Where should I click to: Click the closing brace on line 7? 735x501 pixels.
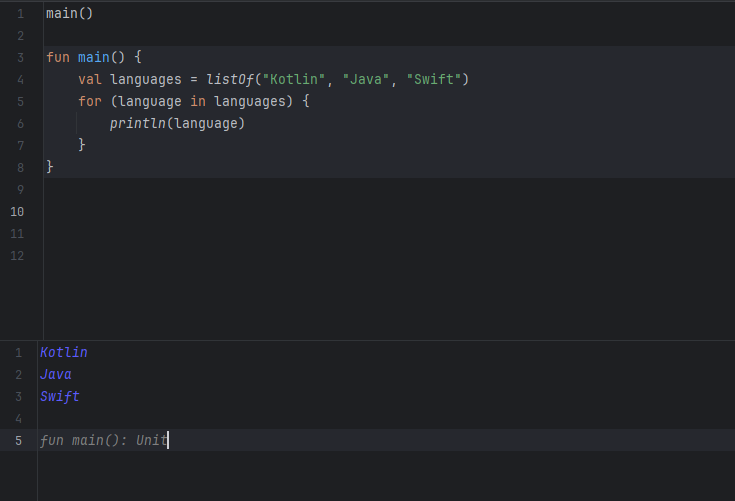coord(82,145)
